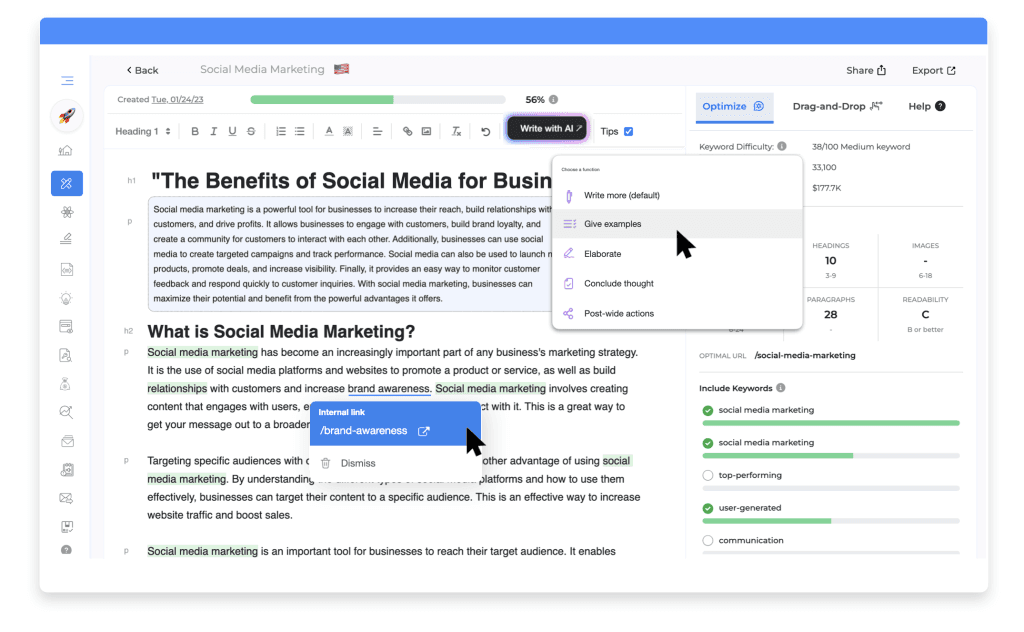The height and width of the screenshot is (632, 1024).
Task: Open the Heading 1 style dropdown
Action: point(142,131)
